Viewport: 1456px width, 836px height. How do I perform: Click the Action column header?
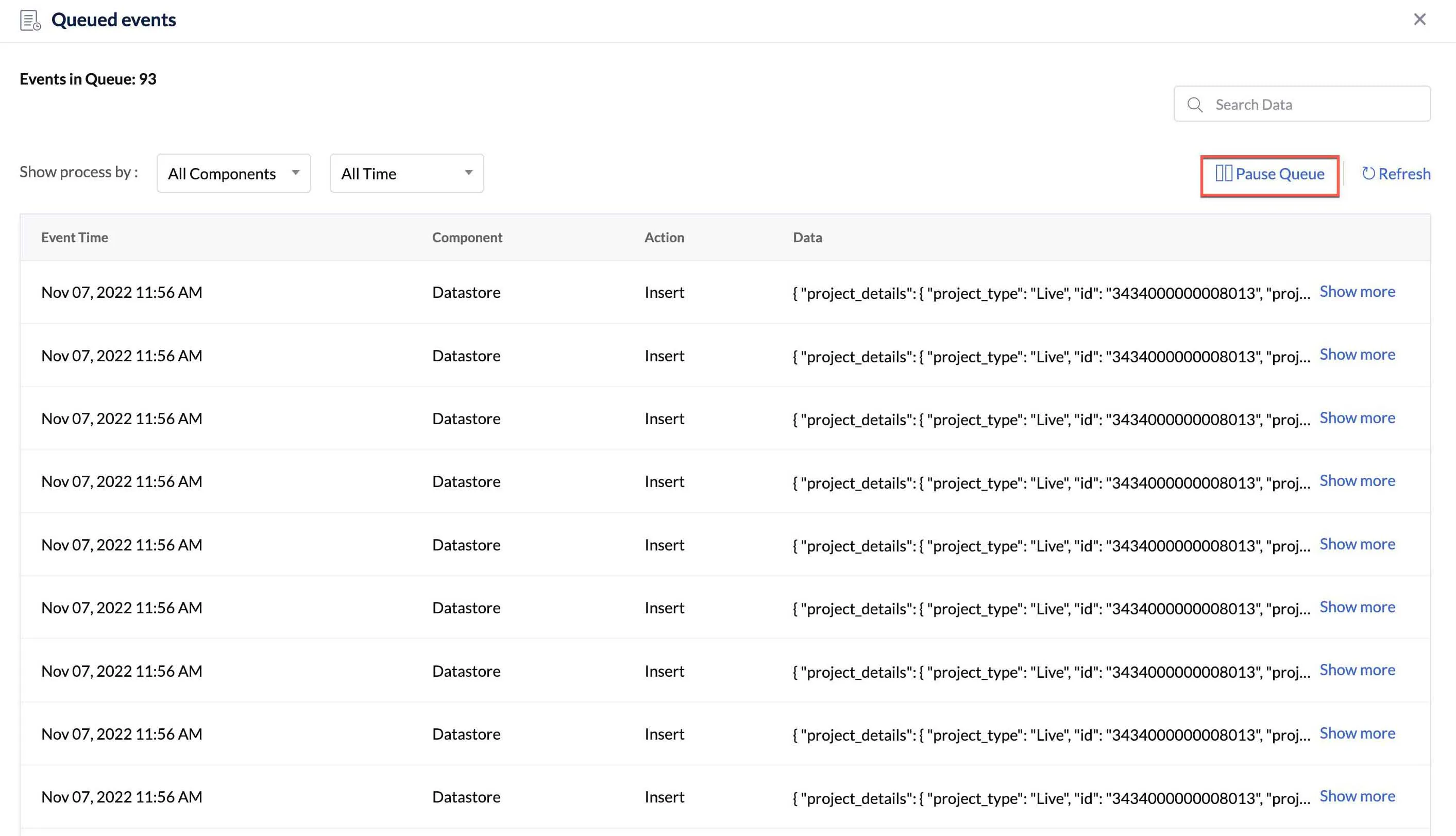click(664, 237)
